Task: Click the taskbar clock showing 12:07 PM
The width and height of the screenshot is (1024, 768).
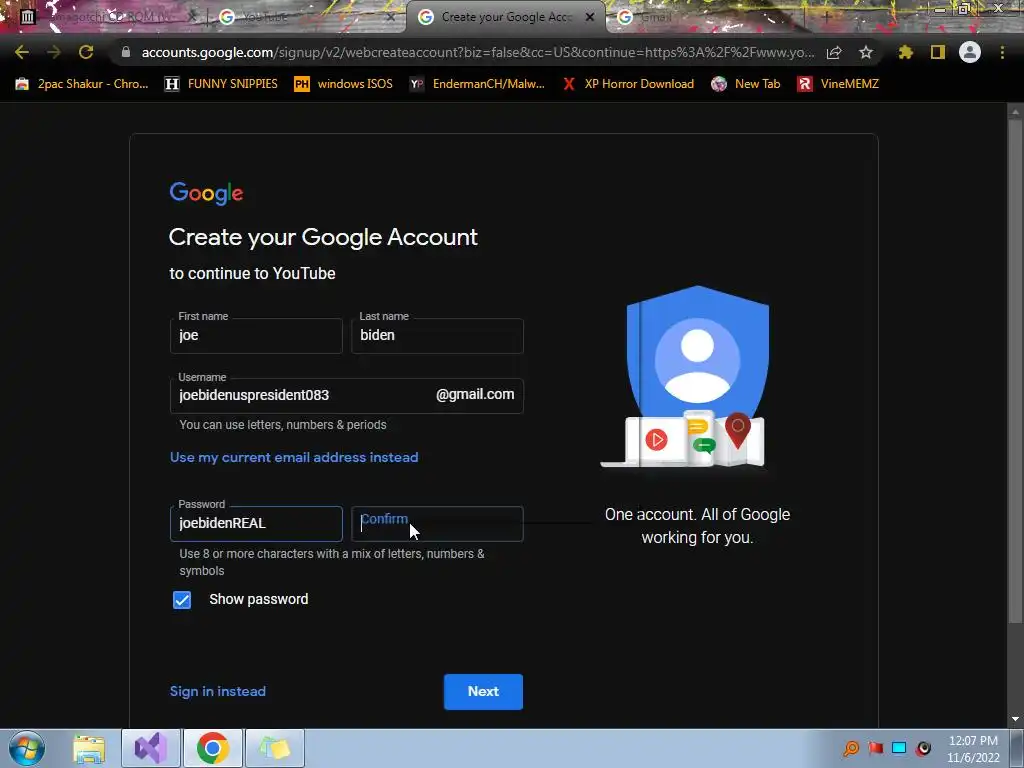Action: pos(973,749)
